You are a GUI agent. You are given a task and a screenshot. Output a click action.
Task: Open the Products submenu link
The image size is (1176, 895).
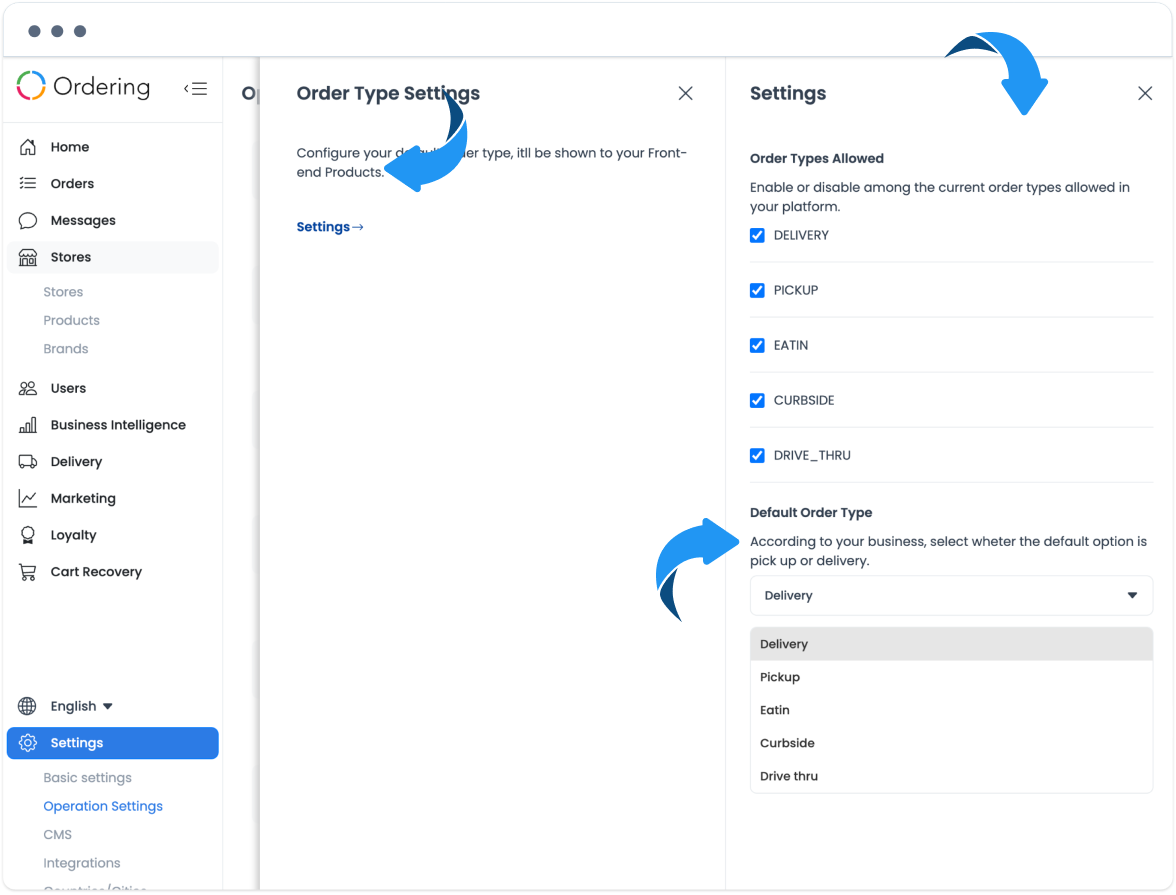pos(71,320)
